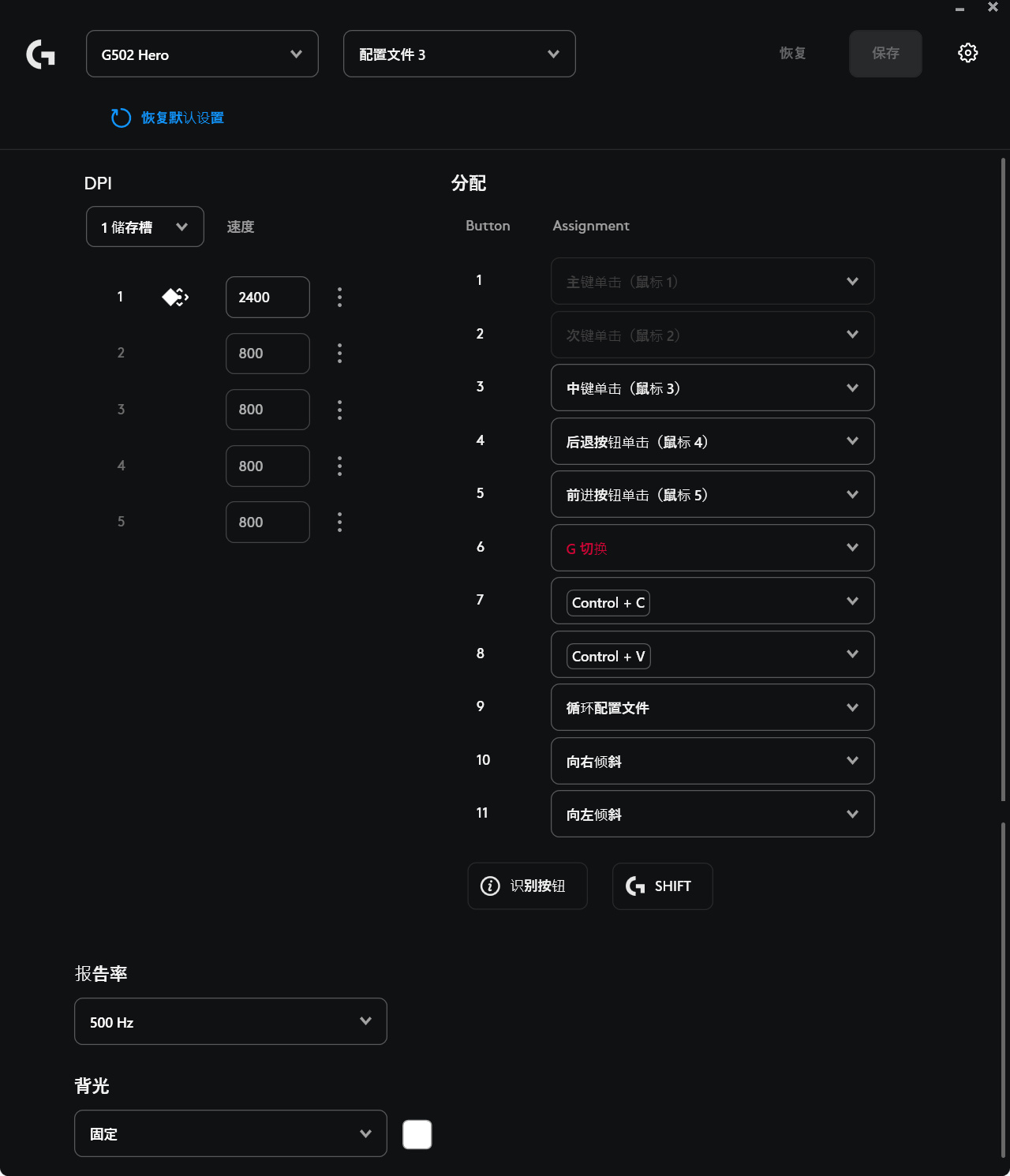Click the 恢复 button
1010x1176 pixels.
[x=792, y=54]
